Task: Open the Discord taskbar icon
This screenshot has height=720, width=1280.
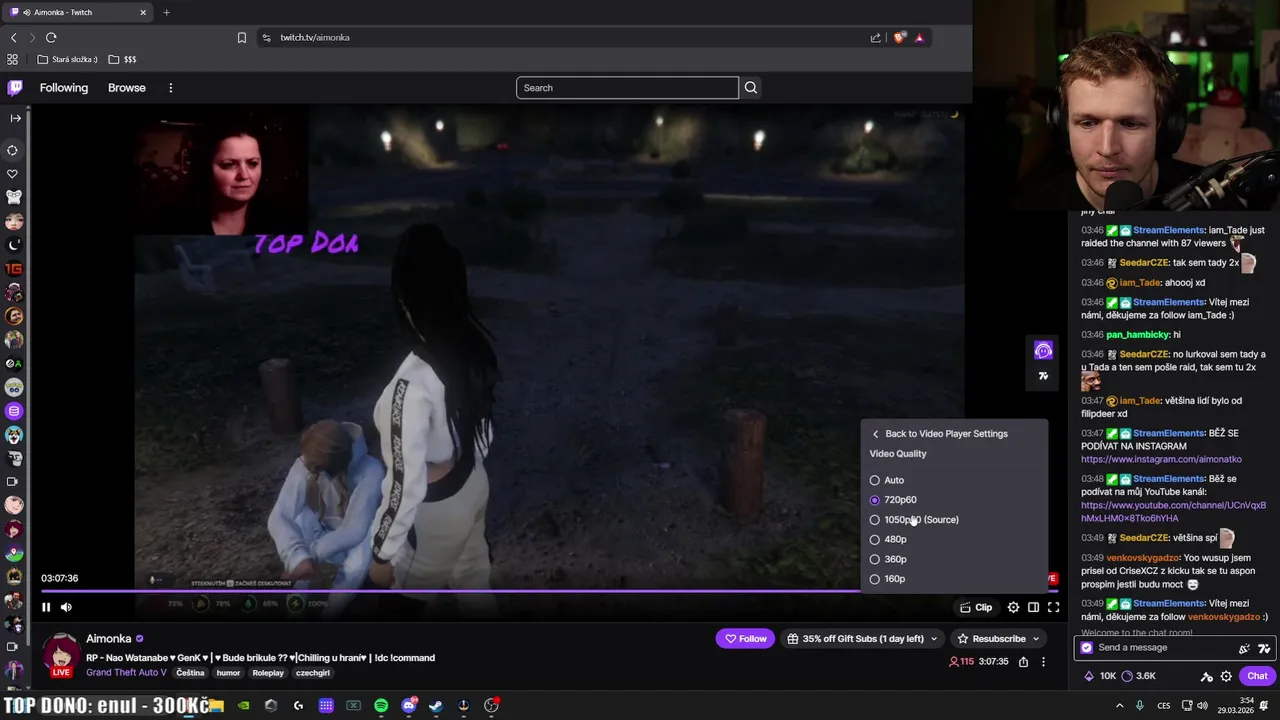Action: click(x=408, y=706)
